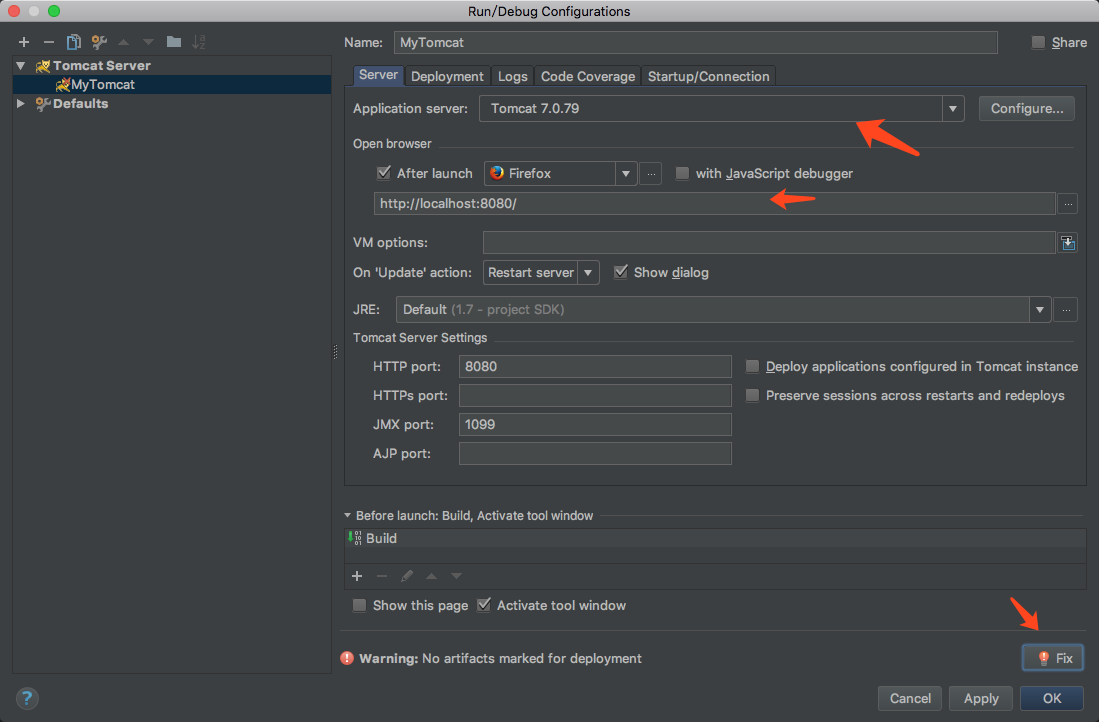Switch to the Deployment tab
This screenshot has width=1099, height=722.
click(x=447, y=76)
